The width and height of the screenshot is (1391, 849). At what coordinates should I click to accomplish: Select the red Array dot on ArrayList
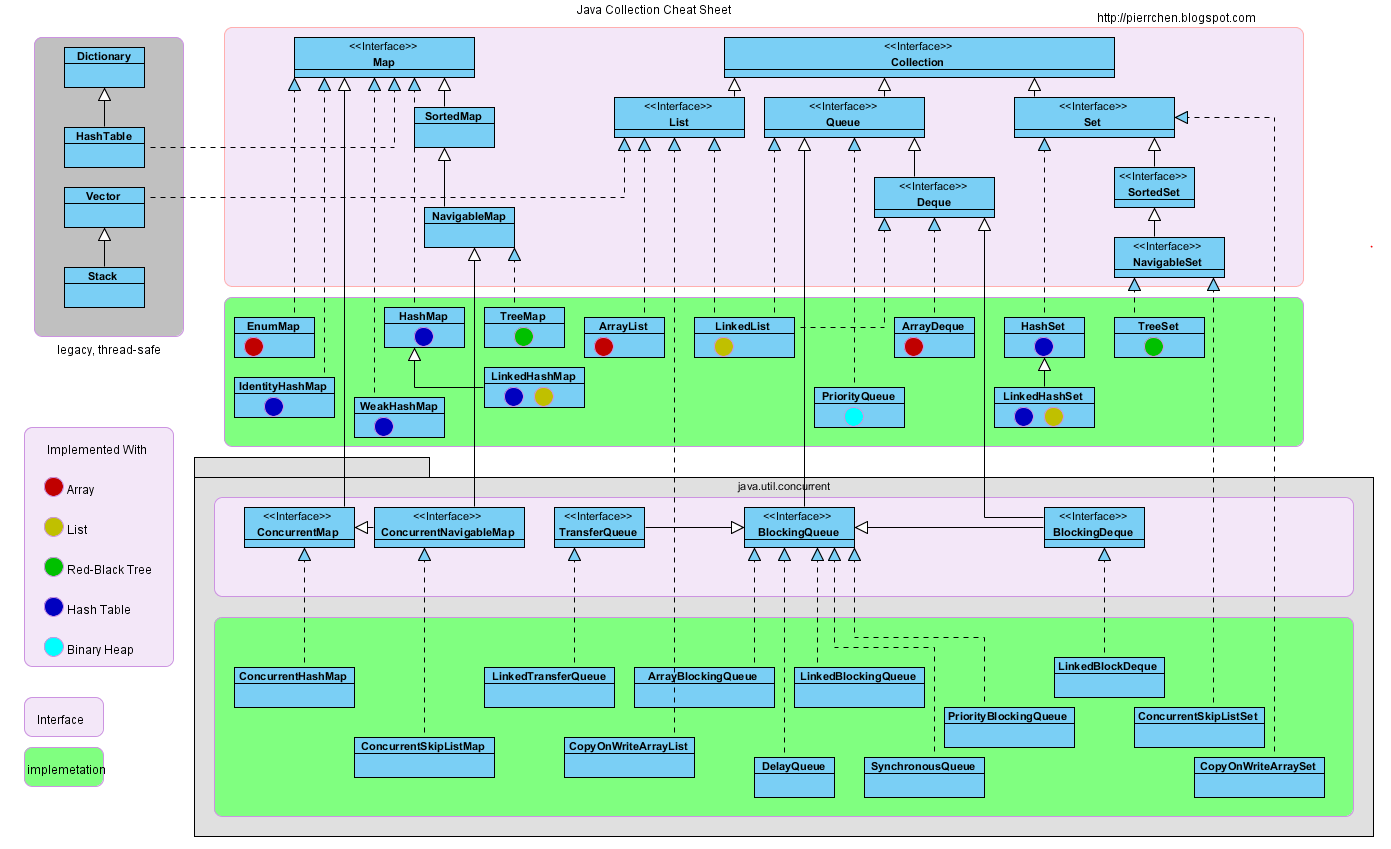(602, 346)
